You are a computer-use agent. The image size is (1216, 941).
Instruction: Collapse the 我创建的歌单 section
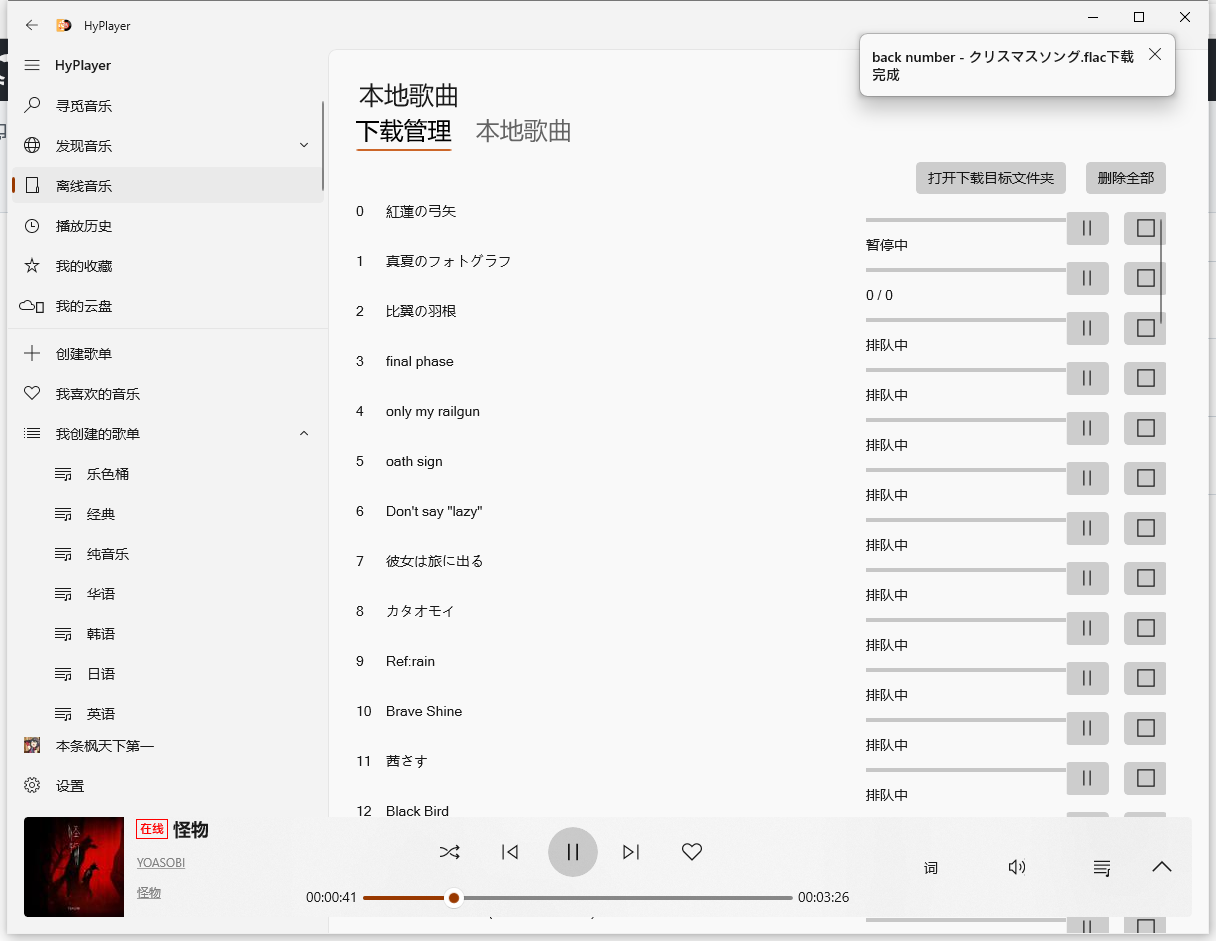tap(304, 433)
